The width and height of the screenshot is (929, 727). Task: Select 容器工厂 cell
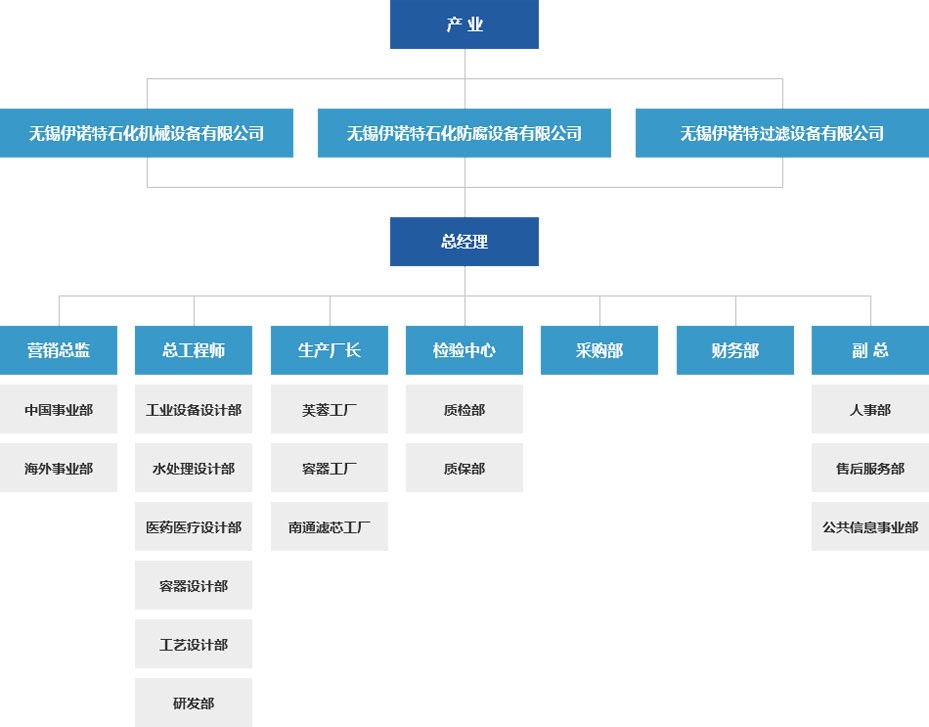click(329, 468)
